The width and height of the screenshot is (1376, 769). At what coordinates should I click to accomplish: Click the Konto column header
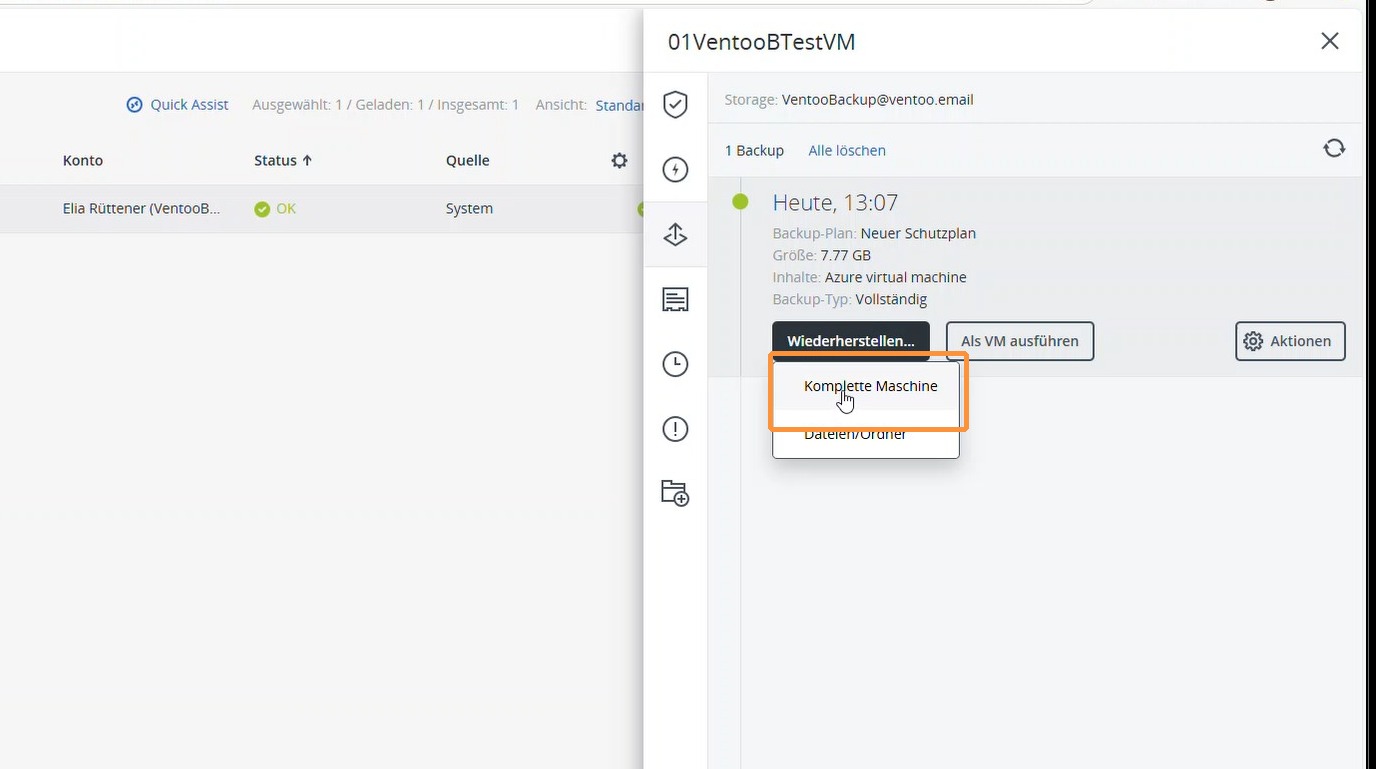click(83, 160)
